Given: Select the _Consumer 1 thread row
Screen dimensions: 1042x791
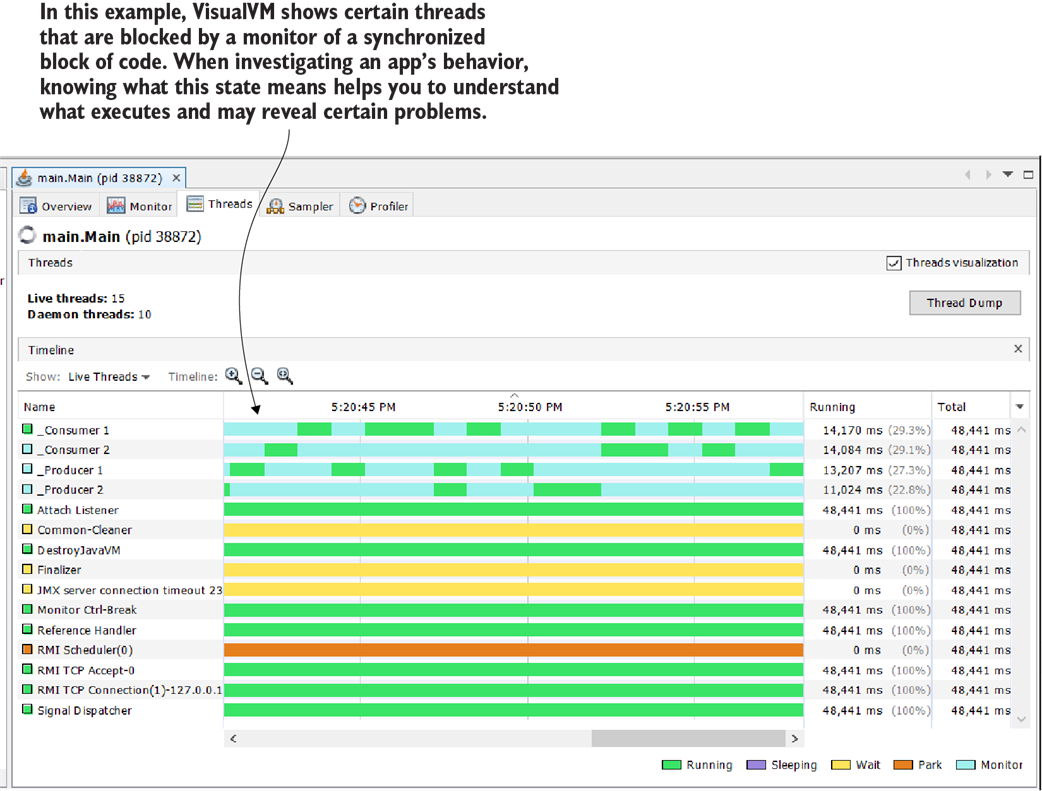Looking at the screenshot, I should point(74,430).
